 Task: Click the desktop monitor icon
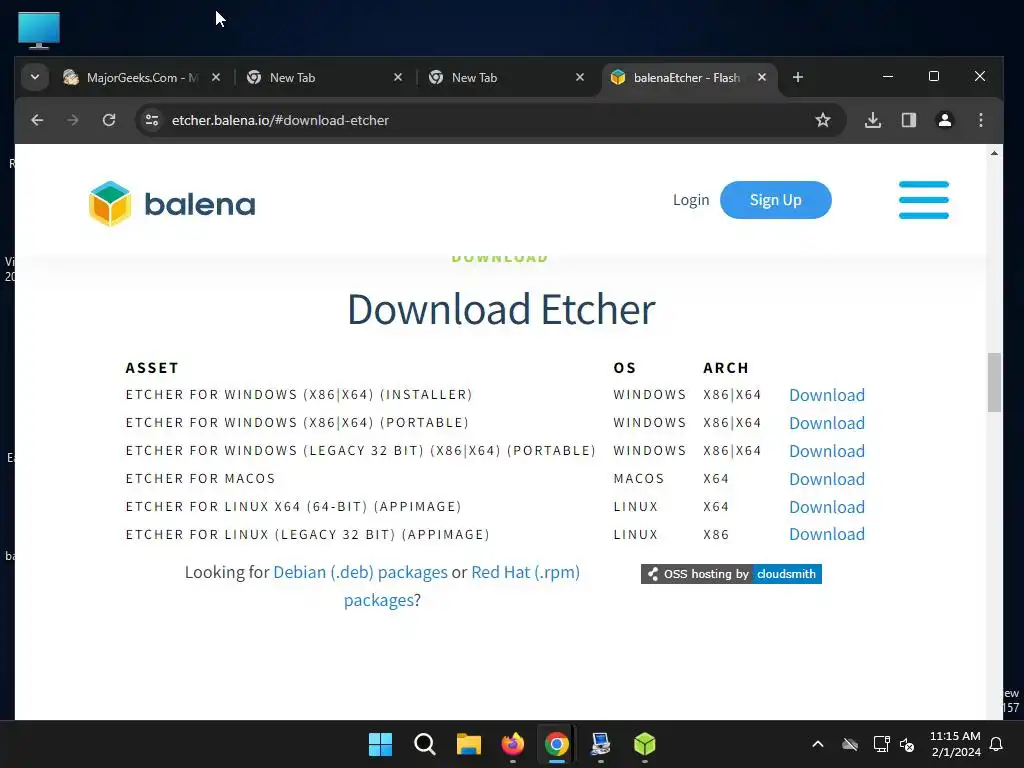pos(39,30)
